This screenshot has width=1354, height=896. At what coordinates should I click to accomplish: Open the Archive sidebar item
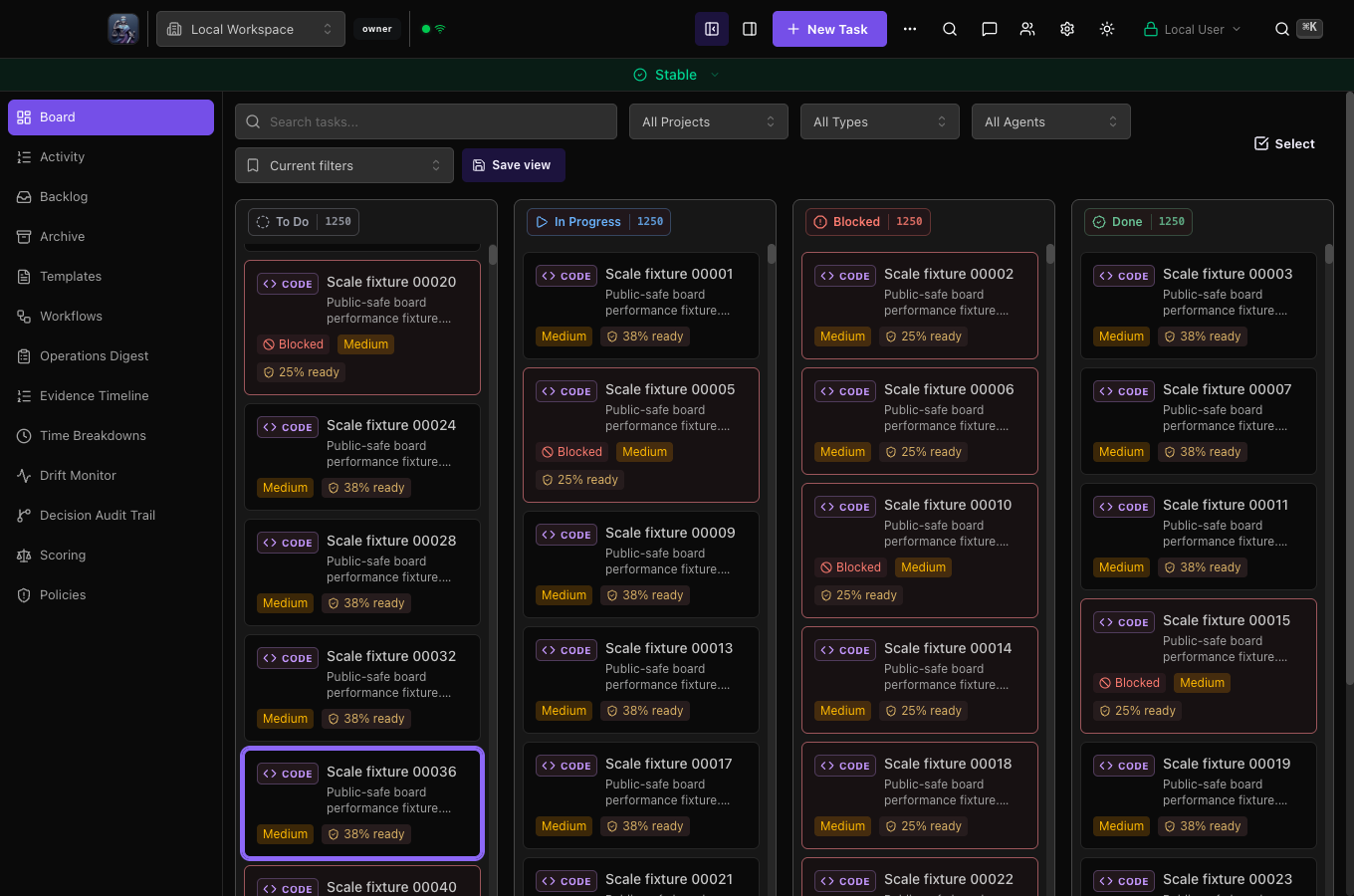111,237
